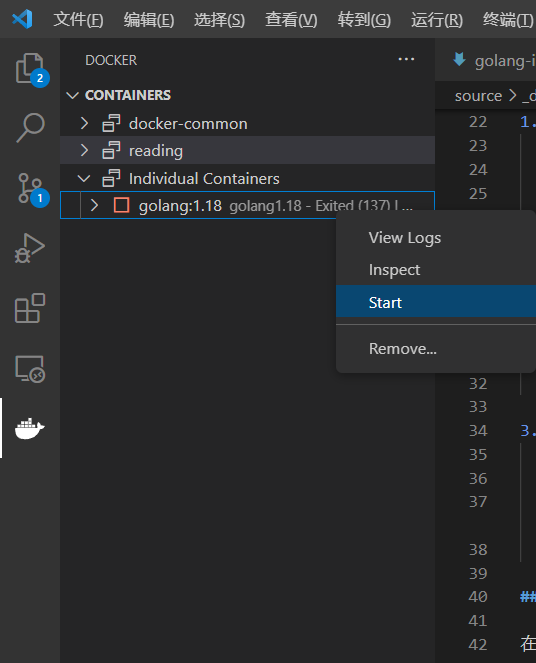Click the source breadcrumb segment

point(478,96)
